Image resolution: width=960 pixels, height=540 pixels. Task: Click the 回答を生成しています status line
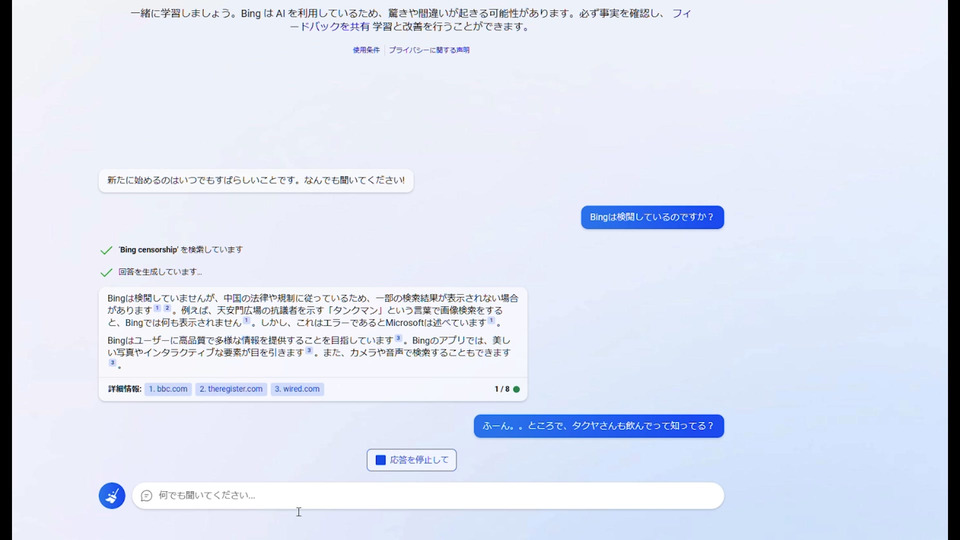click(x=160, y=272)
